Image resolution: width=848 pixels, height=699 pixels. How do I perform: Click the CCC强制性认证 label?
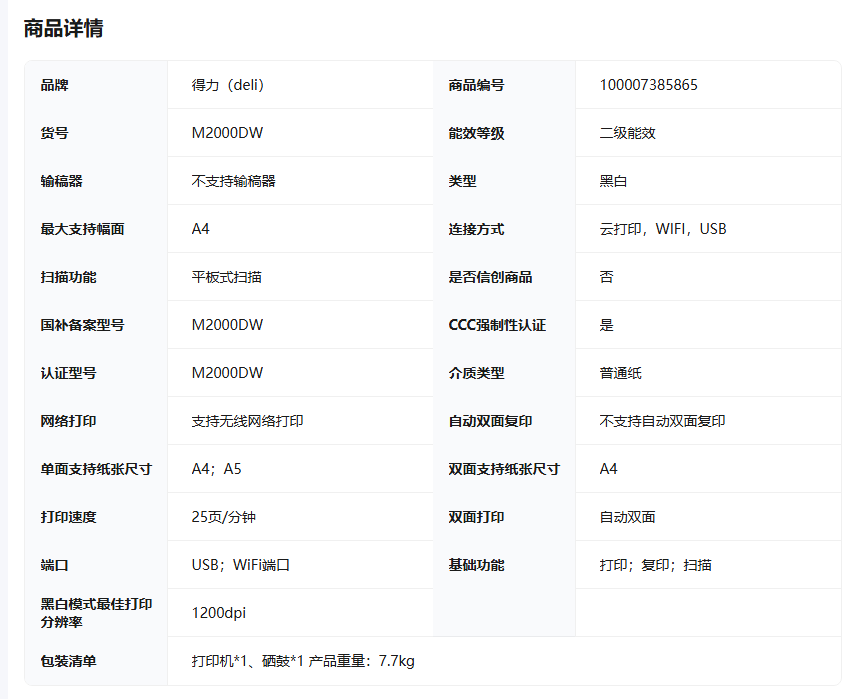pyautogui.click(x=497, y=325)
